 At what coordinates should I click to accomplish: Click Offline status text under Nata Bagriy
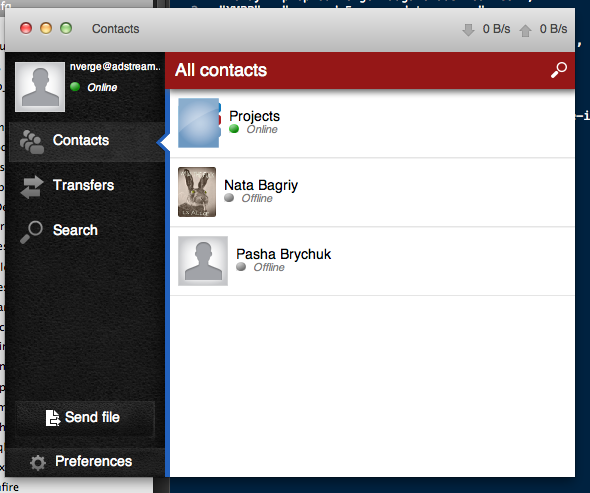click(257, 198)
